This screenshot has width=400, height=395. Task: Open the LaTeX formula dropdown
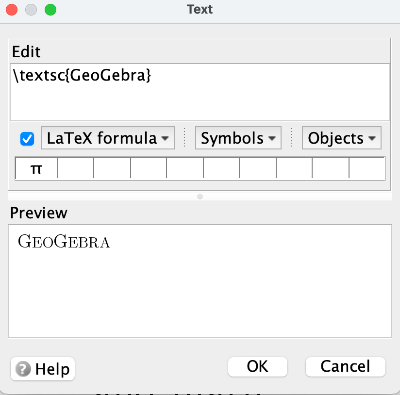coord(108,138)
